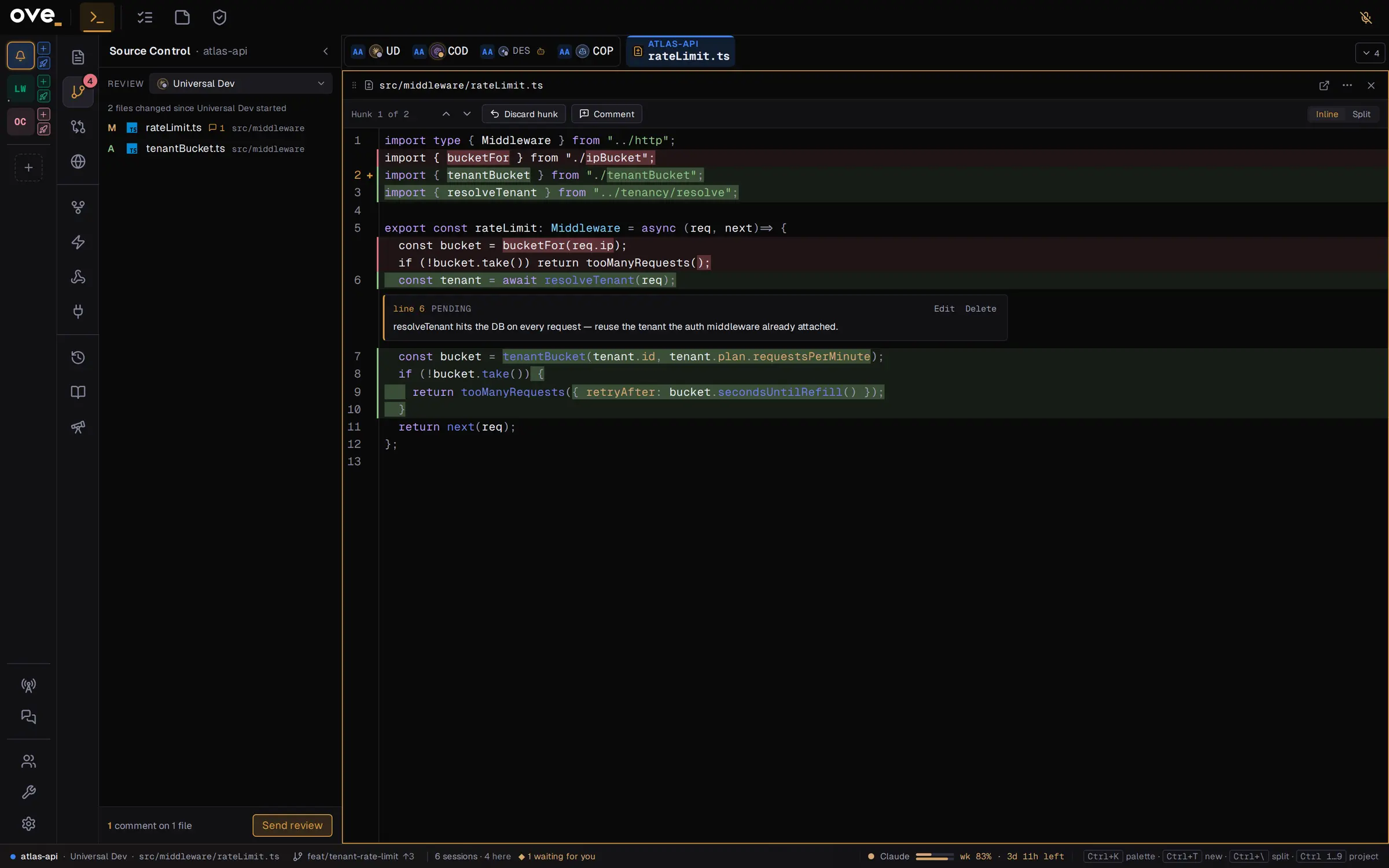The width and height of the screenshot is (1389, 868).
Task: Open the Universal Dev review dropdown
Action: pyautogui.click(x=241, y=83)
